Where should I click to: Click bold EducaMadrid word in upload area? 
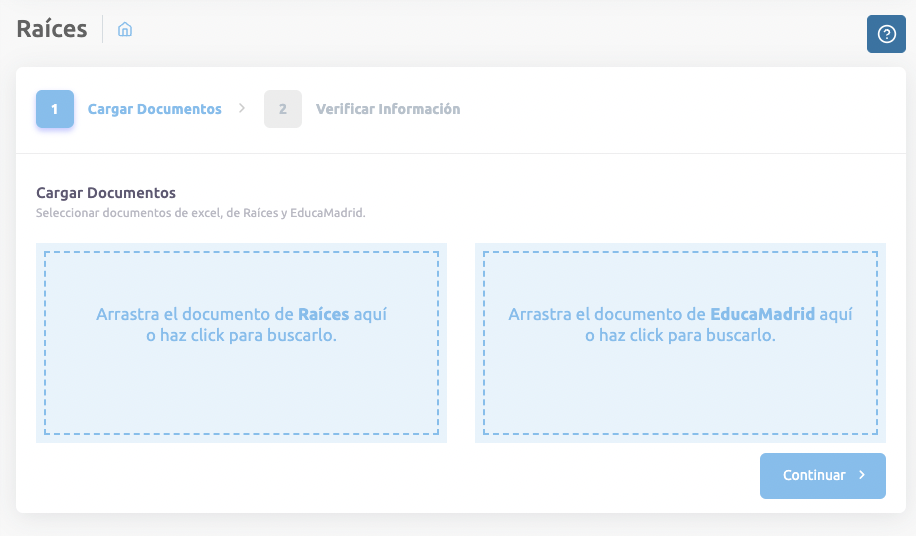pos(763,314)
